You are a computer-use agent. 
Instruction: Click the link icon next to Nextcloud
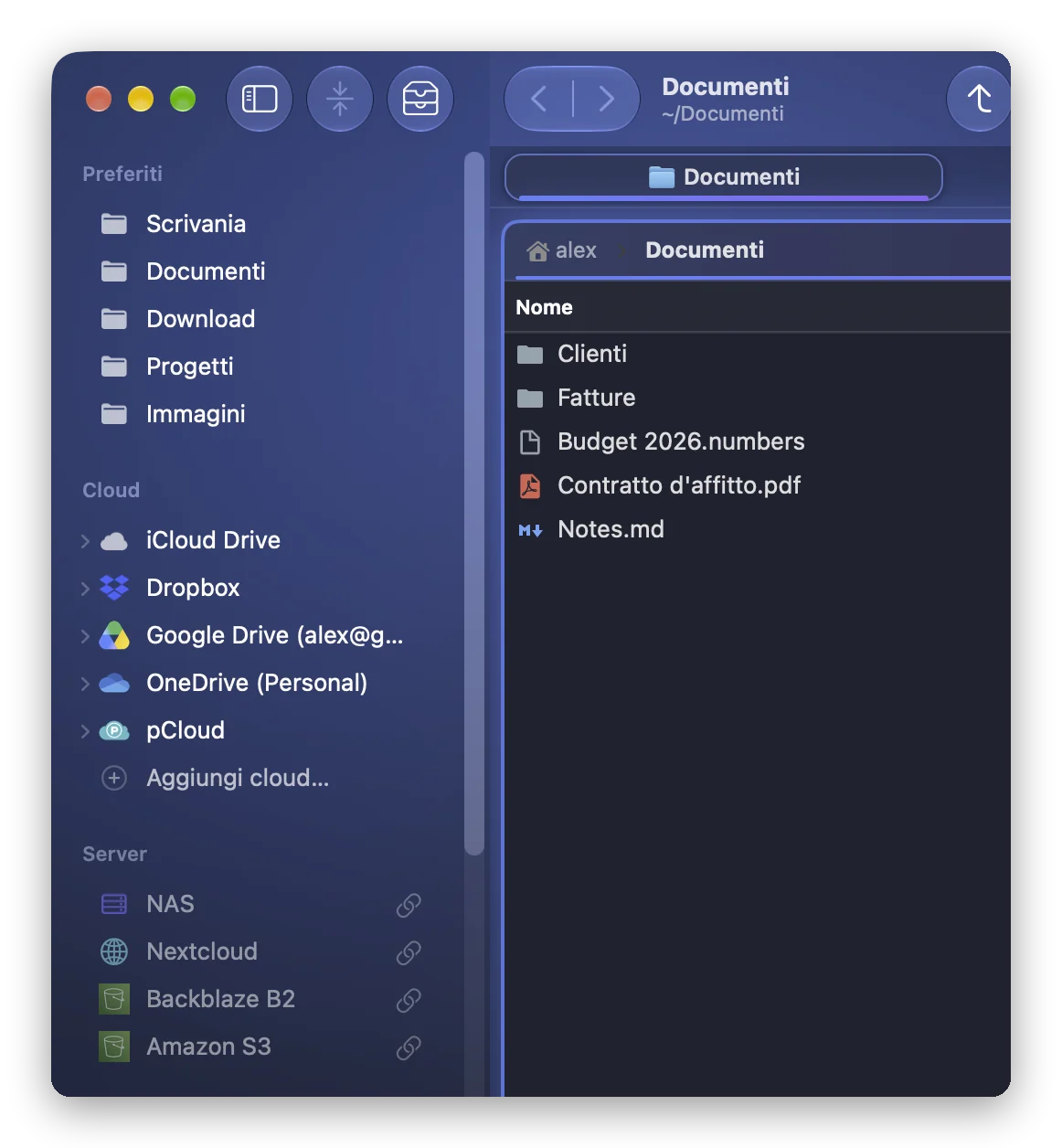[x=409, y=952]
